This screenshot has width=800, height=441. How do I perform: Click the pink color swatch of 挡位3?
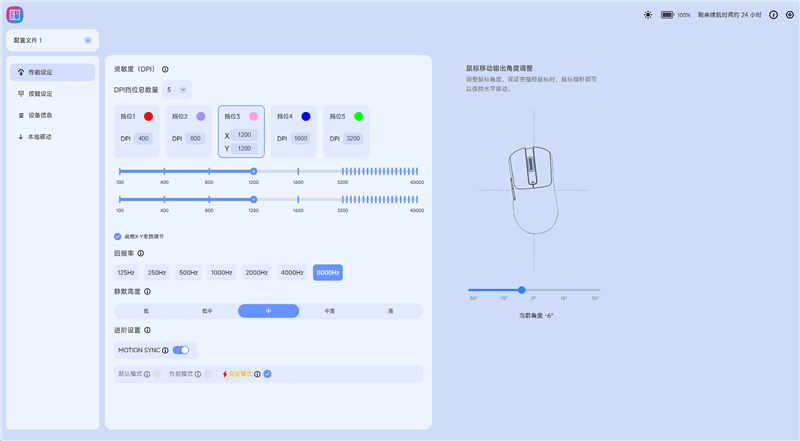tap(254, 116)
